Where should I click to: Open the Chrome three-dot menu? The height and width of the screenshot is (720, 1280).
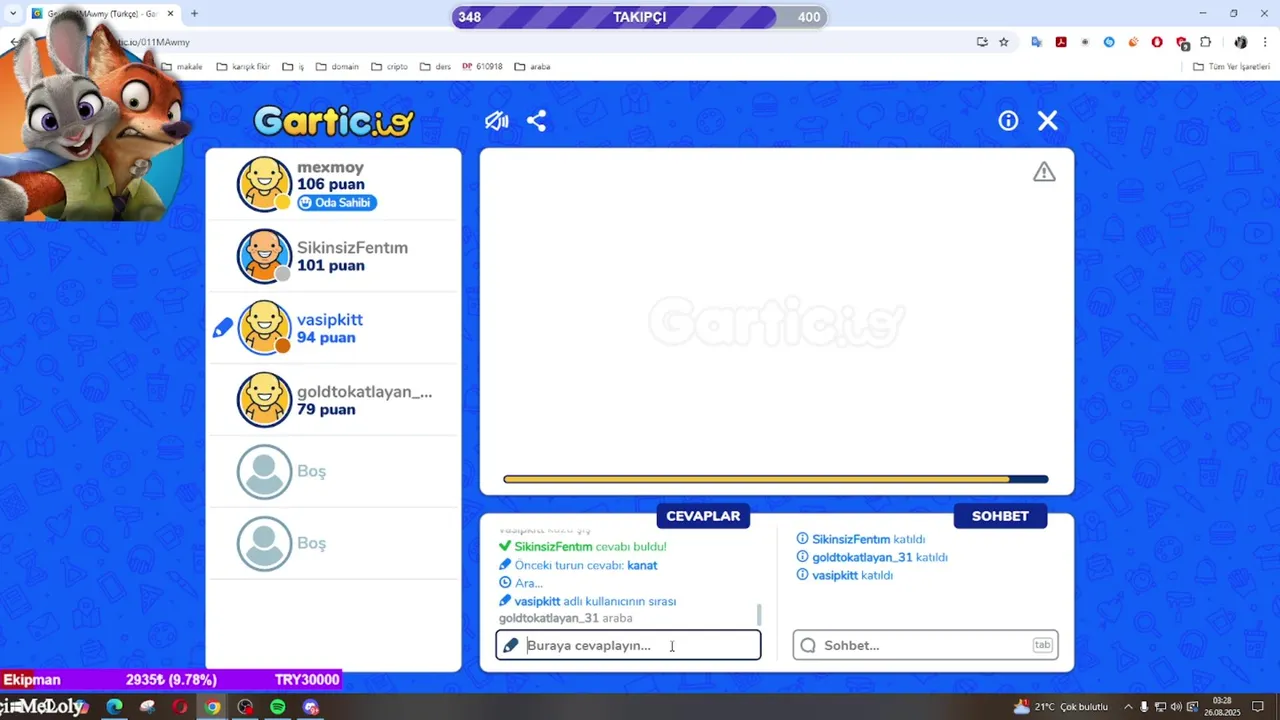click(x=1265, y=42)
